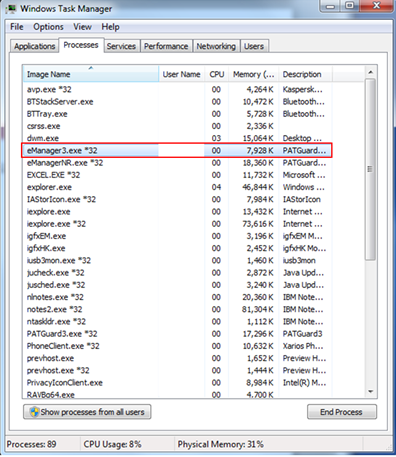Select the iexplore.exe *32 process
The image size is (396, 457).
(177, 224)
